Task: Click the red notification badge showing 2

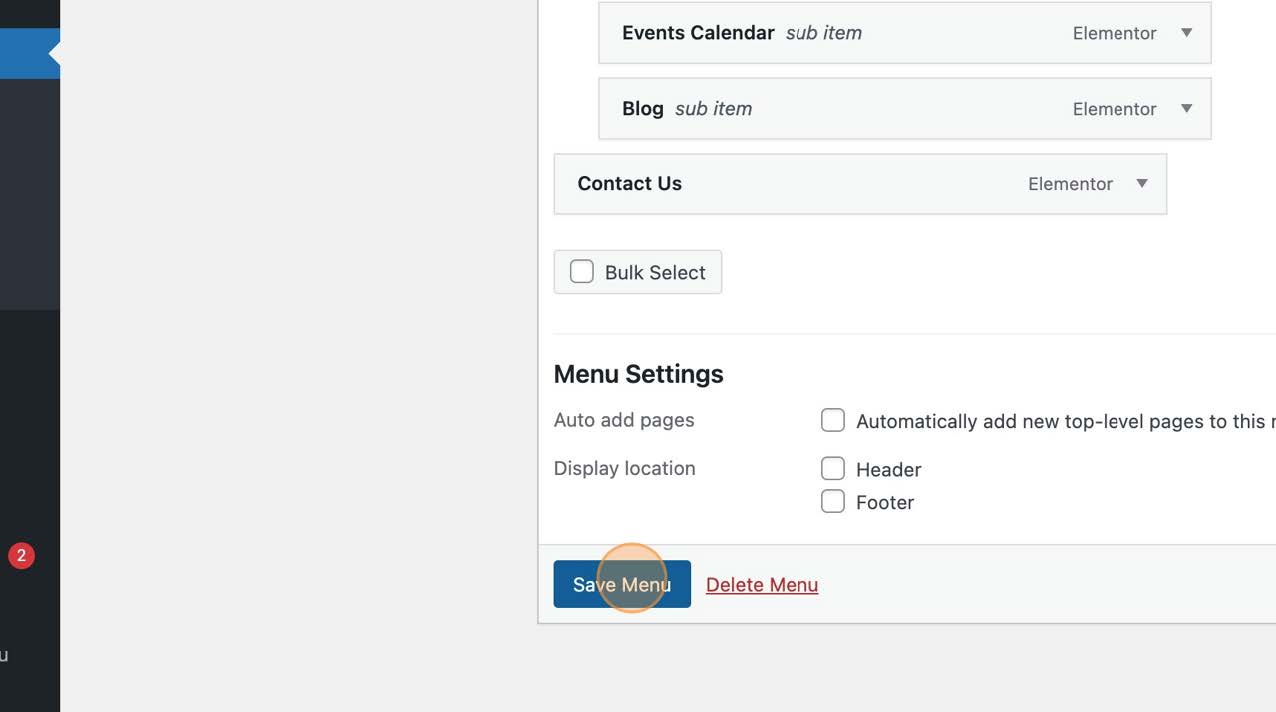Action: coord(21,555)
